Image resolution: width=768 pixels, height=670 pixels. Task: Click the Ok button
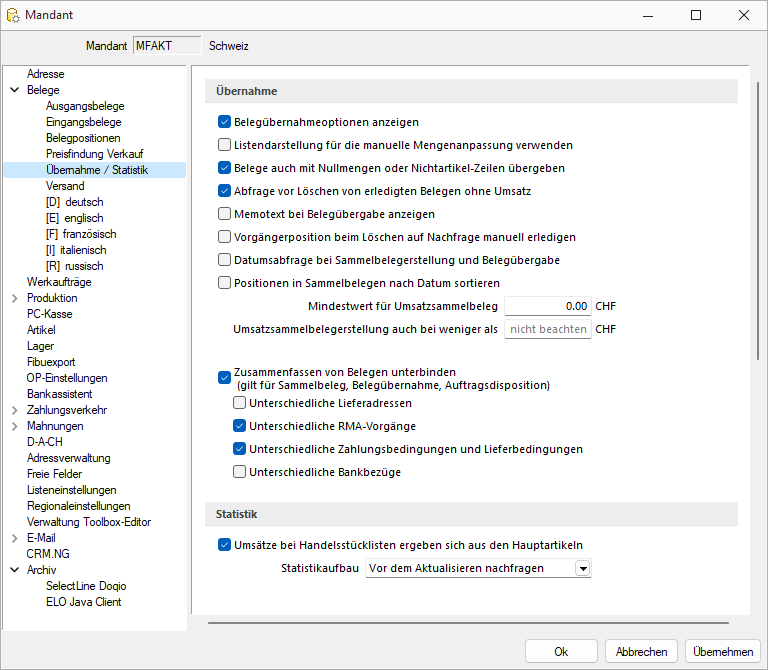tap(561, 652)
